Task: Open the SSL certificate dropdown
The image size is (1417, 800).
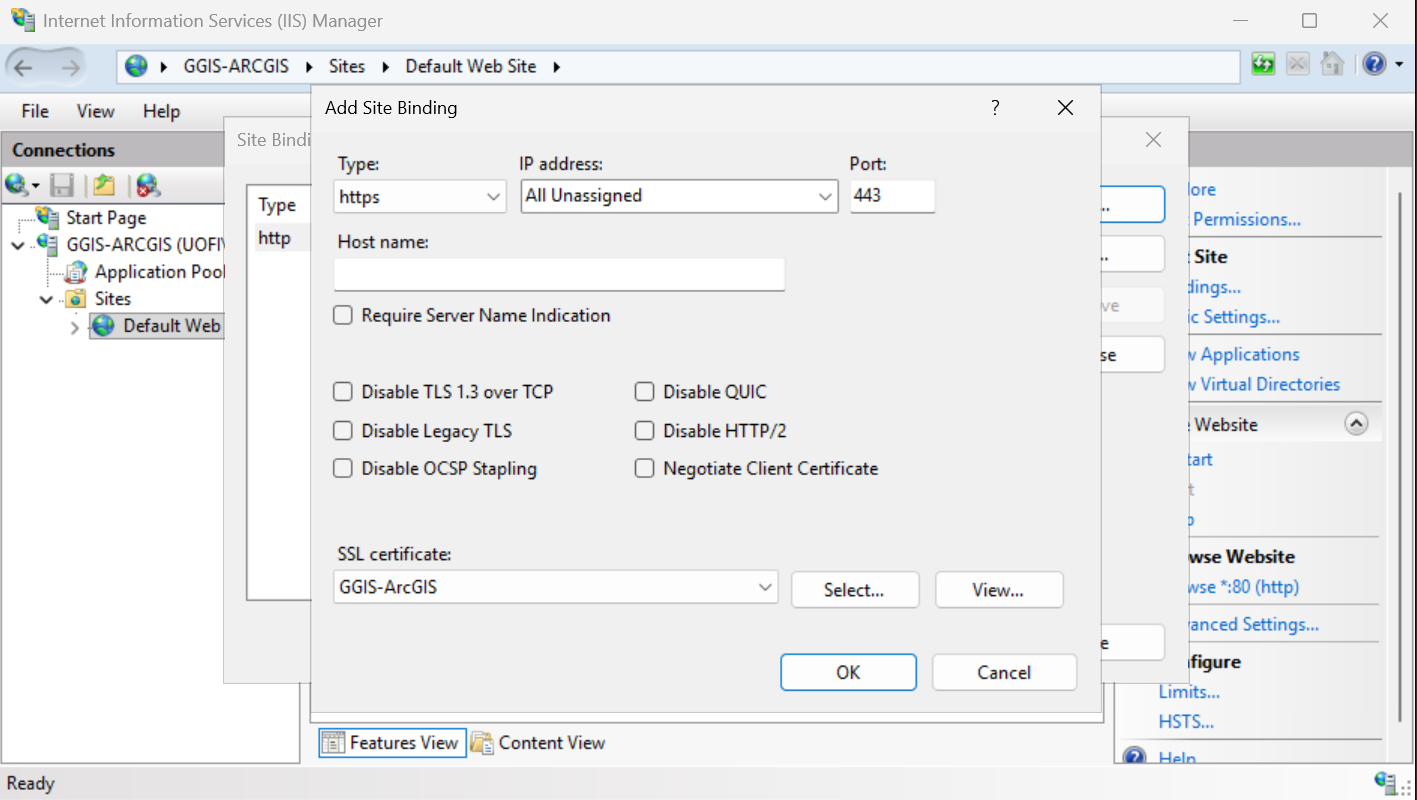Action: click(x=556, y=587)
